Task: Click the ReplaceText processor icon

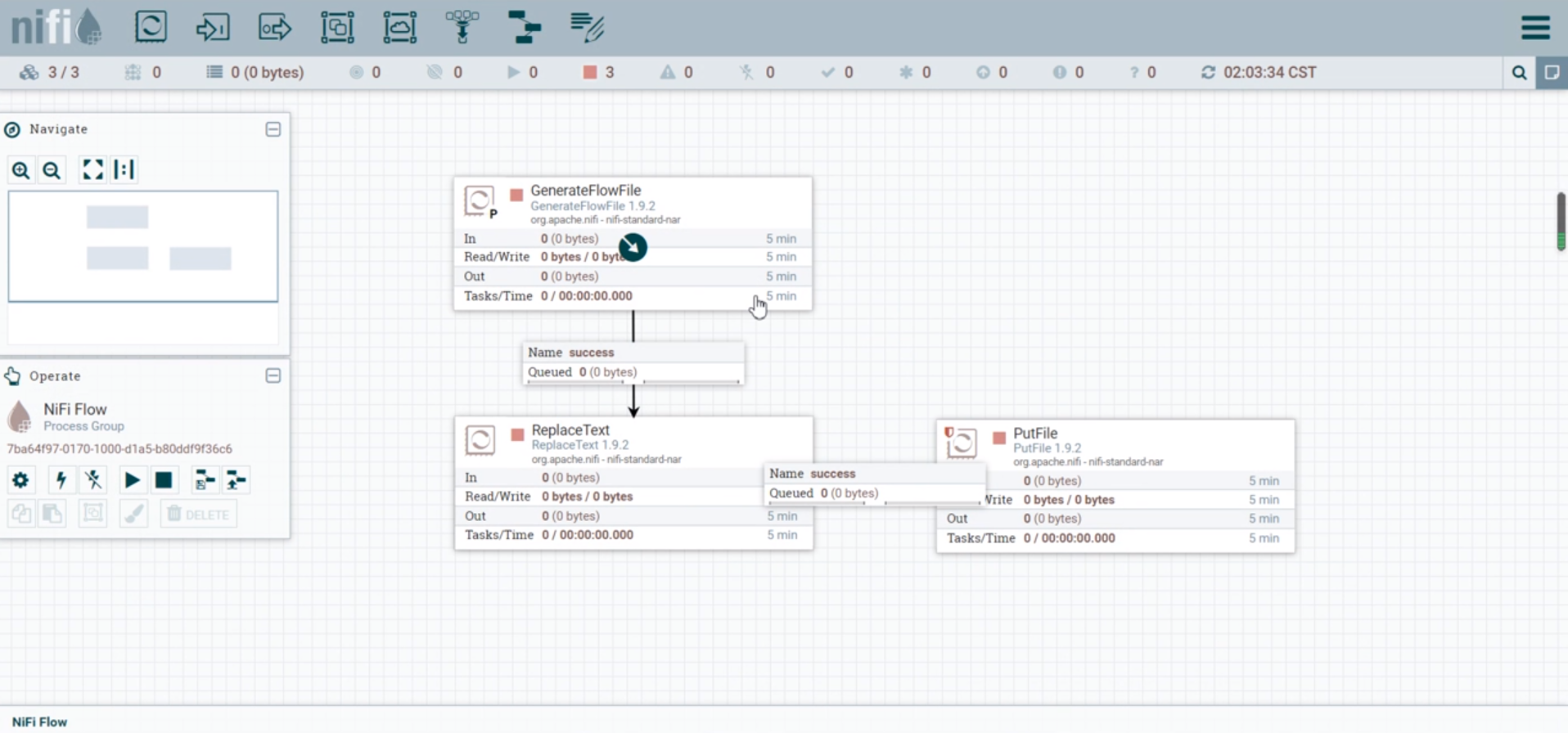Action: tap(480, 440)
